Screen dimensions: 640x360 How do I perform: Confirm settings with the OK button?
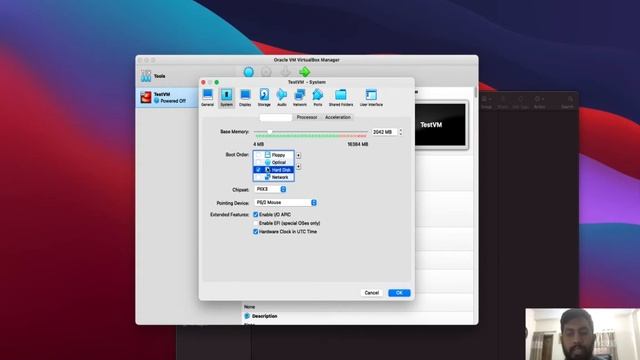[399, 293]
